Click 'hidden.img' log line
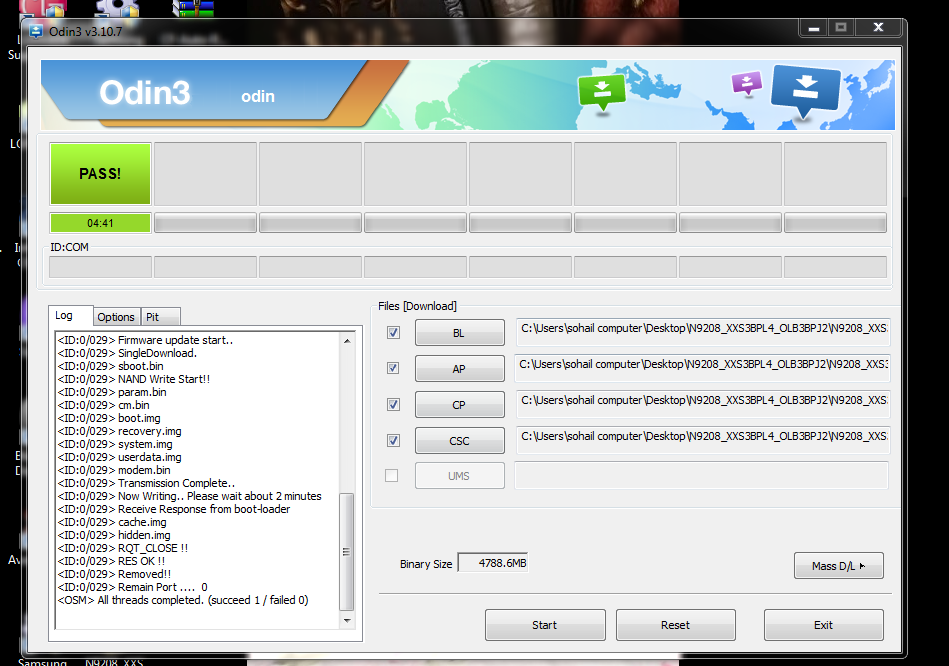The height and width of the screenshot is (666, 949). (114, 535)
